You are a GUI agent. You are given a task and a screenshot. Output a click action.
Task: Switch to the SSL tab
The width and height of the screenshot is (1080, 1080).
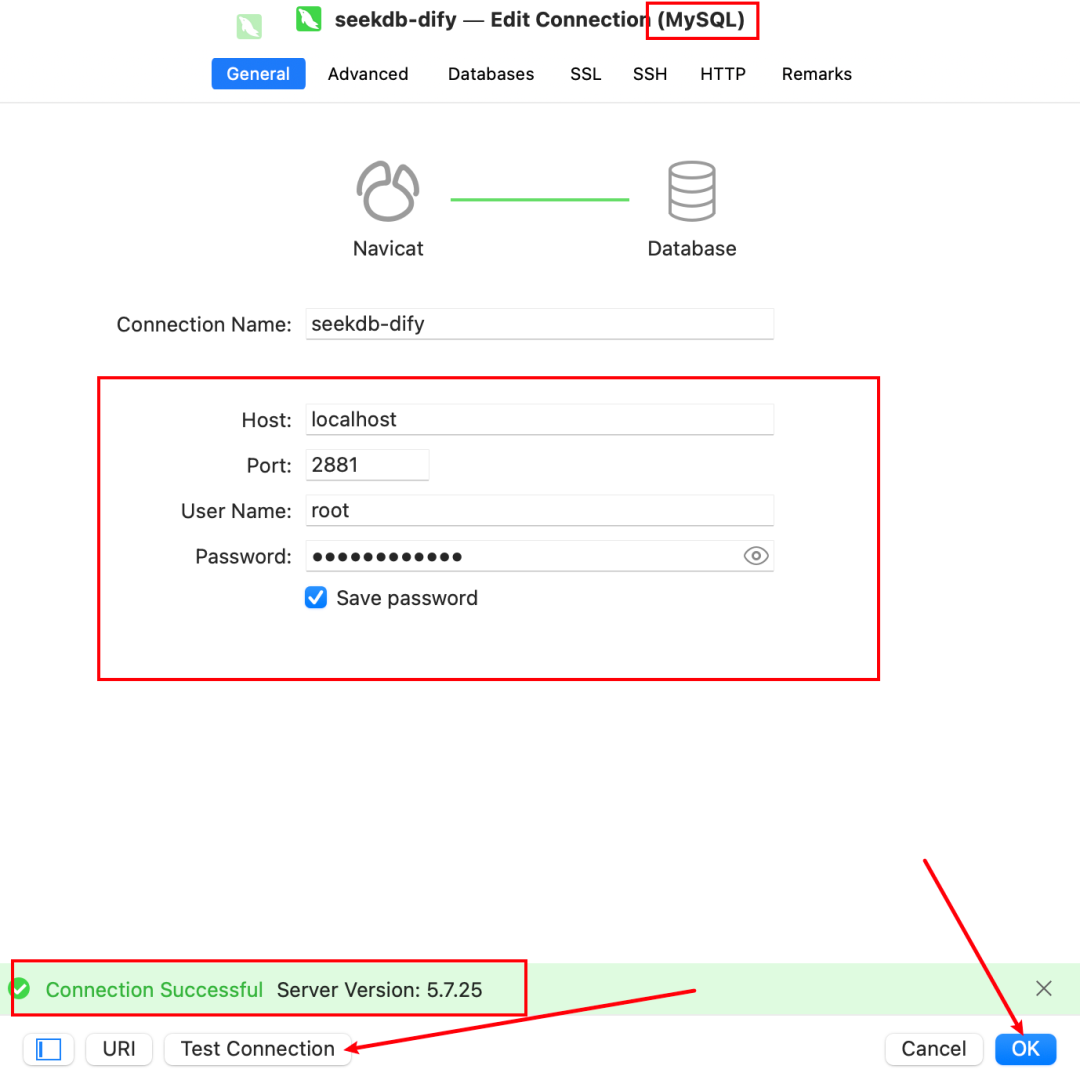pos(586,74)
